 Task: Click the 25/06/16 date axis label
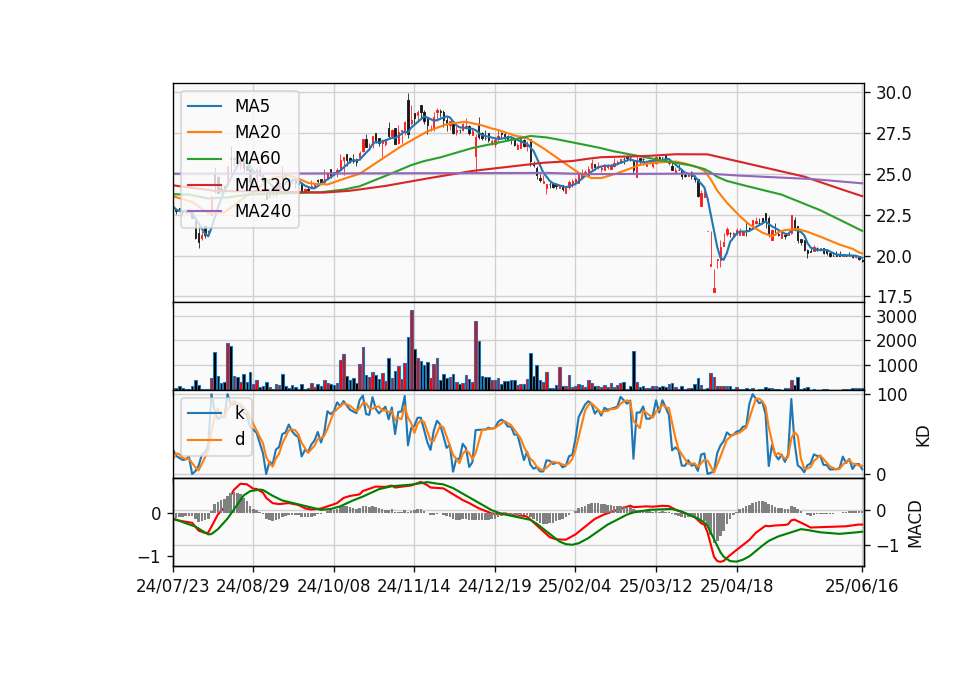(x=862, y=586)
